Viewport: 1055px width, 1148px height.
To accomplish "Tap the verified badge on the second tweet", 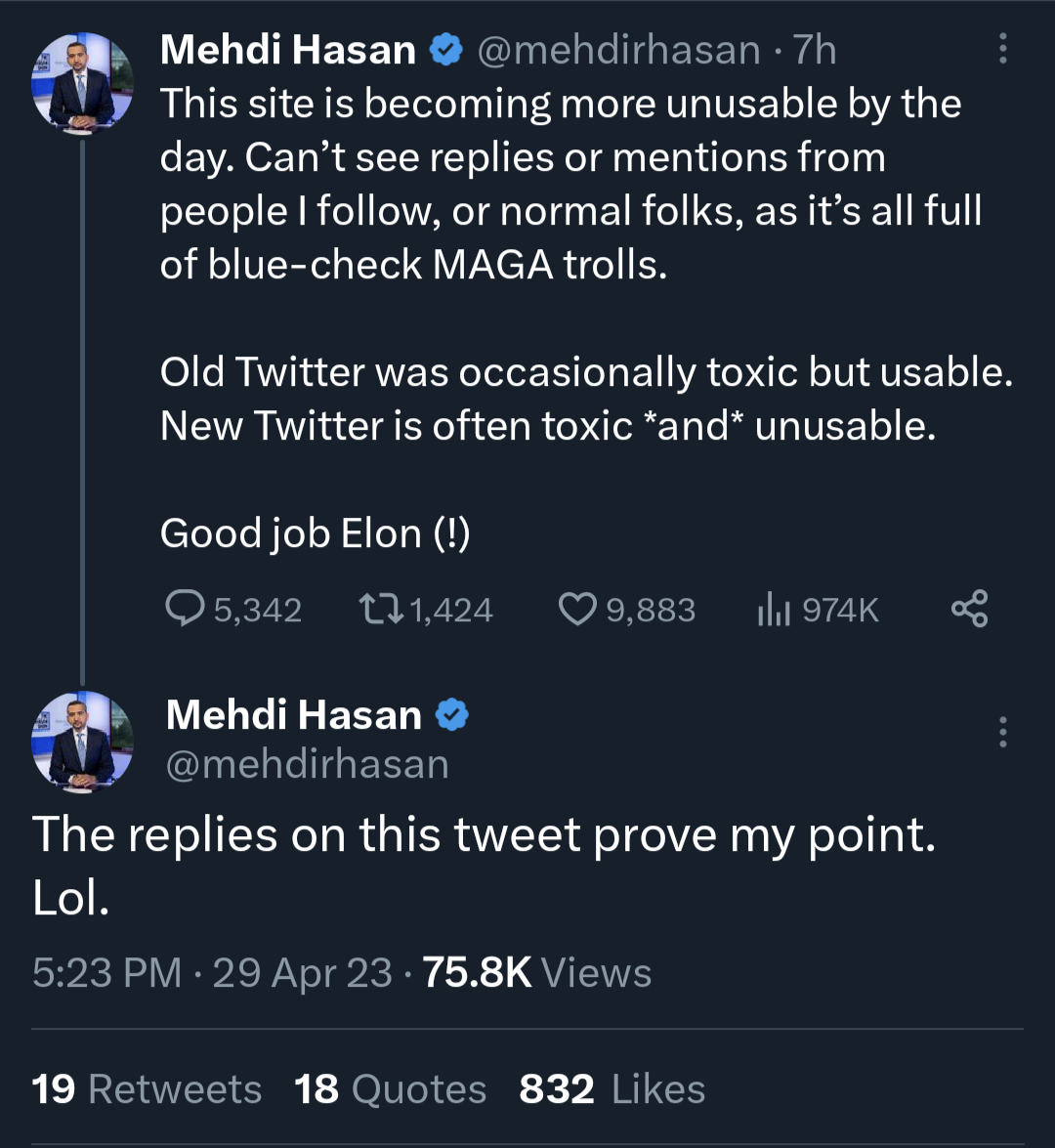I will click(x=452, y=714).
